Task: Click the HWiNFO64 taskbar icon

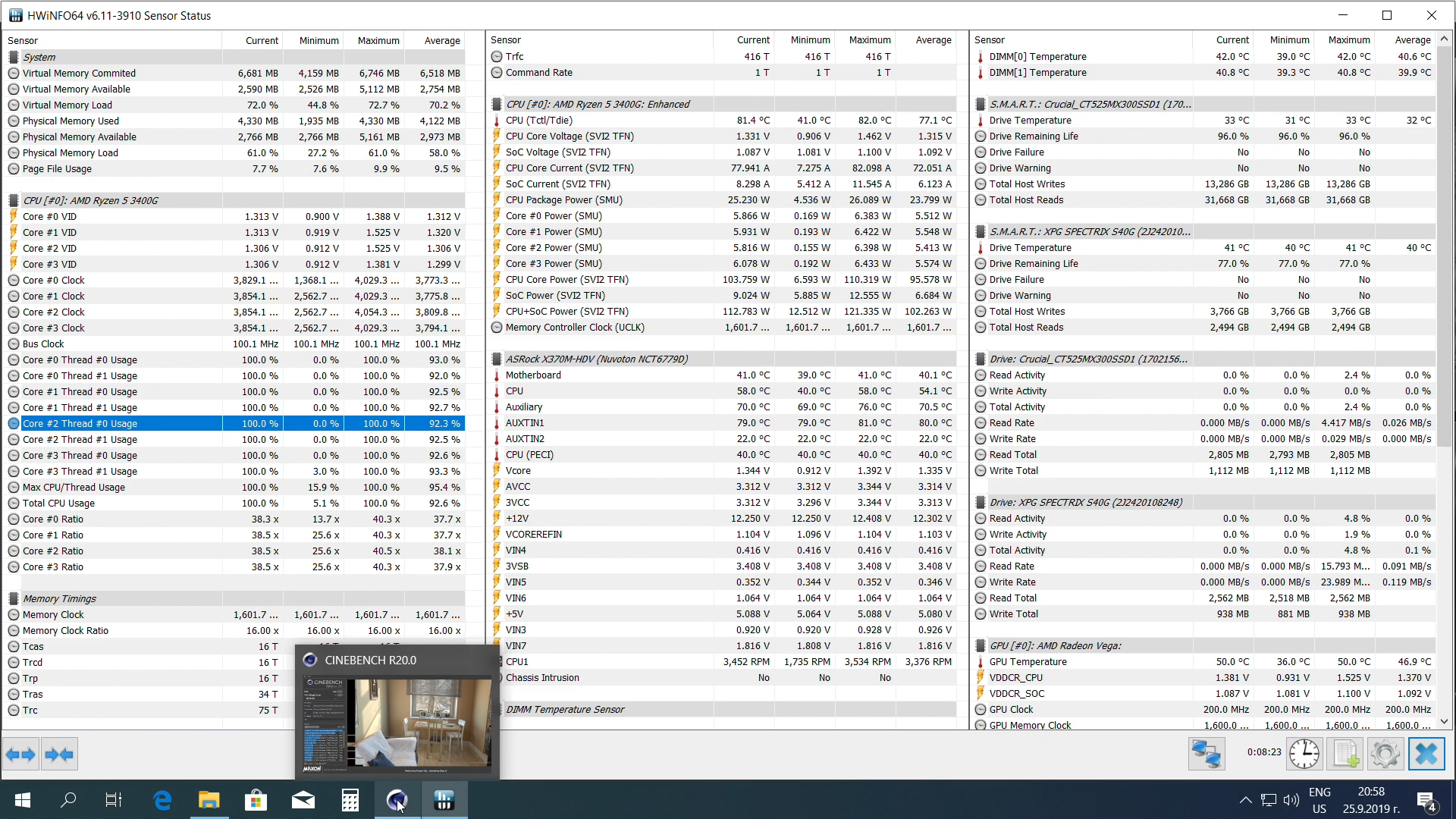Action: point(444,800)
